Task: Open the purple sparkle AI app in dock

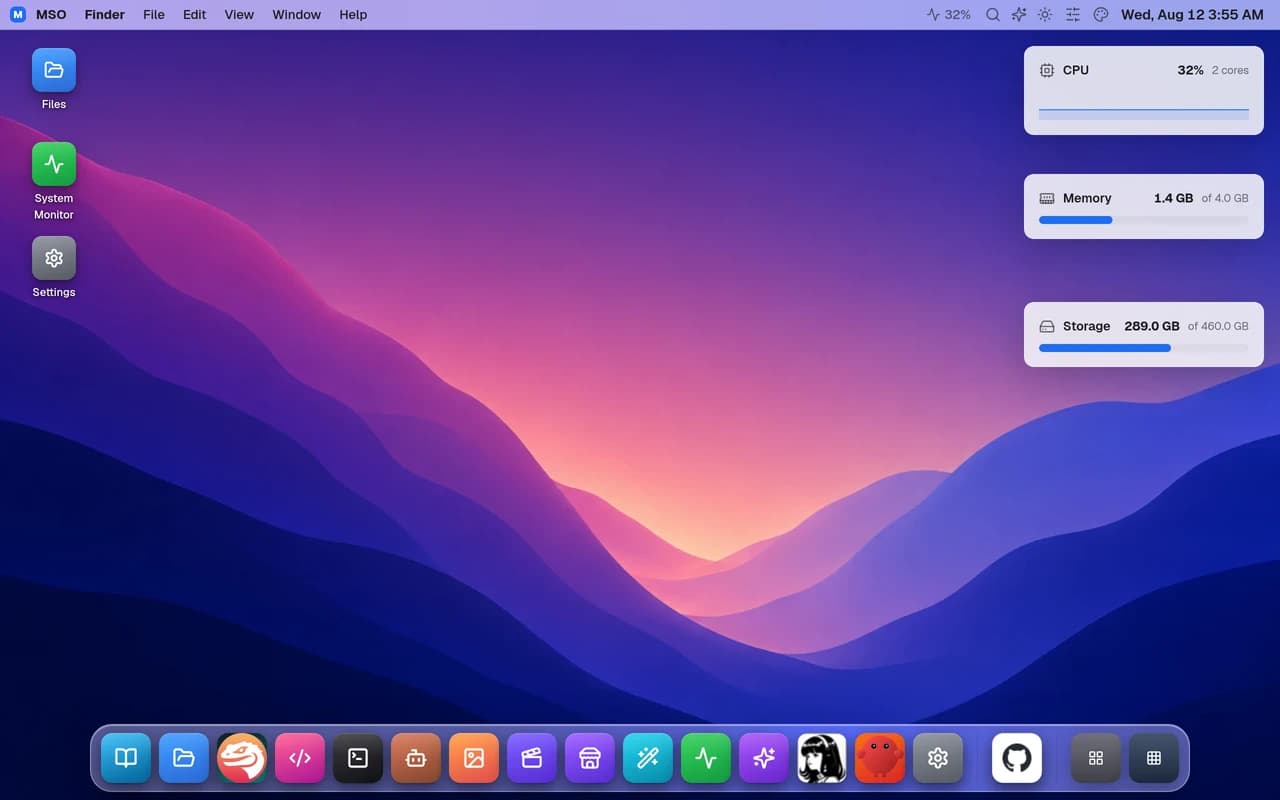Action: point(764,758)
